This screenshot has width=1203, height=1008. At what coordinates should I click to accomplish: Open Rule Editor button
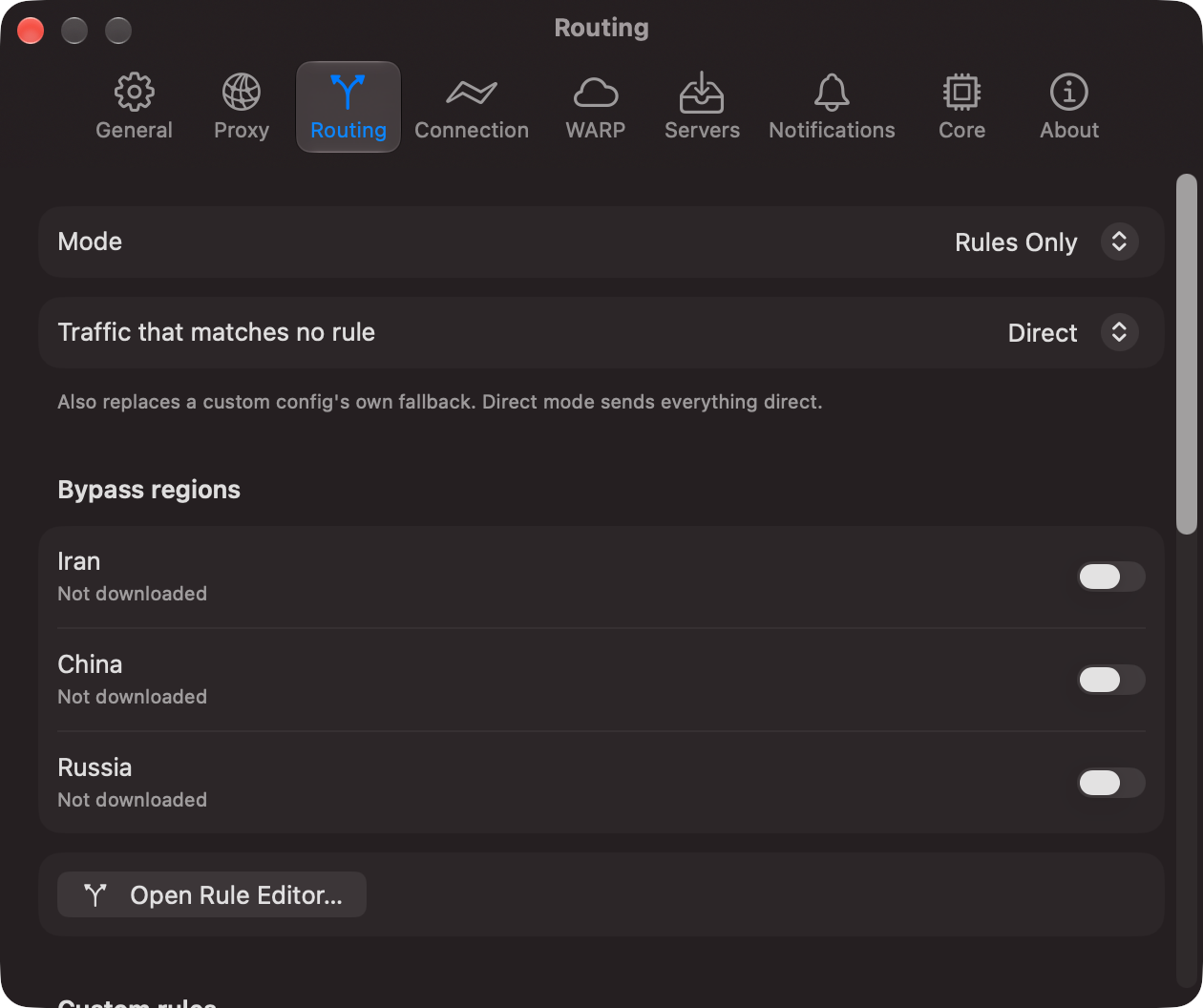pos(212,894)
